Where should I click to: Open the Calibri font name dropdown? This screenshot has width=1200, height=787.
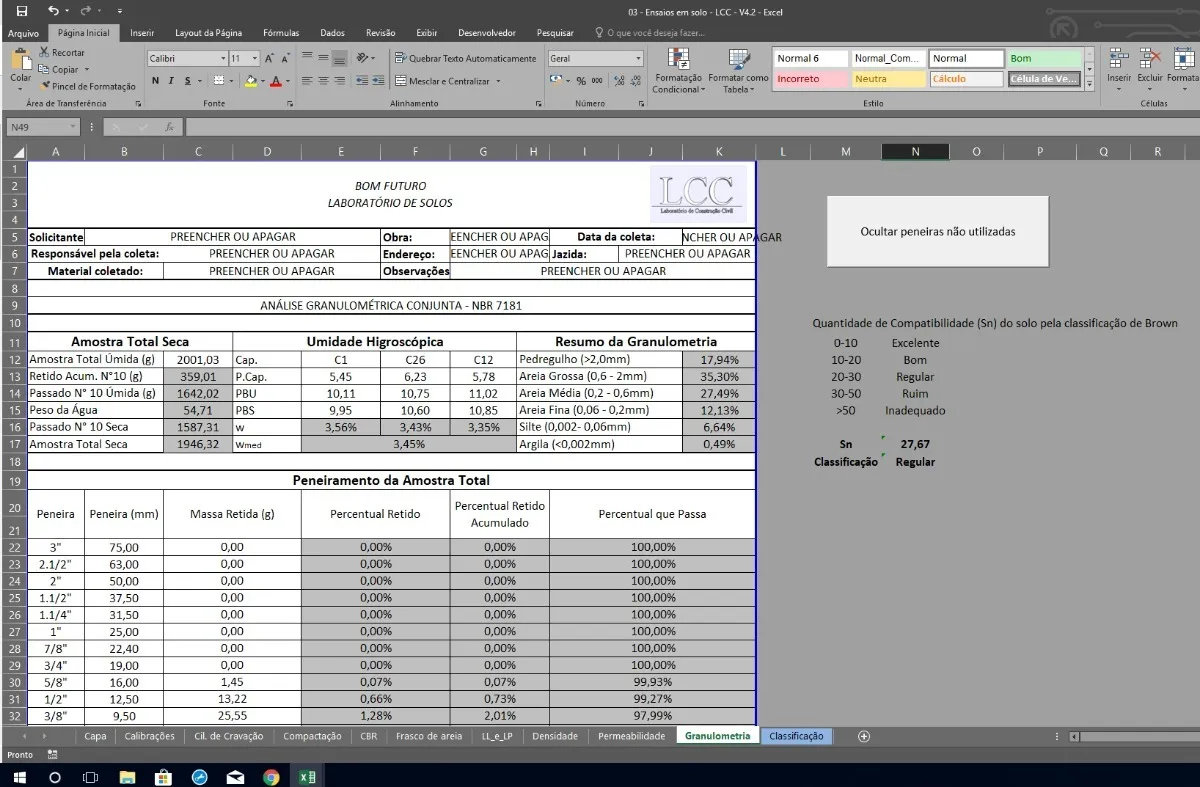pos(222,59)
